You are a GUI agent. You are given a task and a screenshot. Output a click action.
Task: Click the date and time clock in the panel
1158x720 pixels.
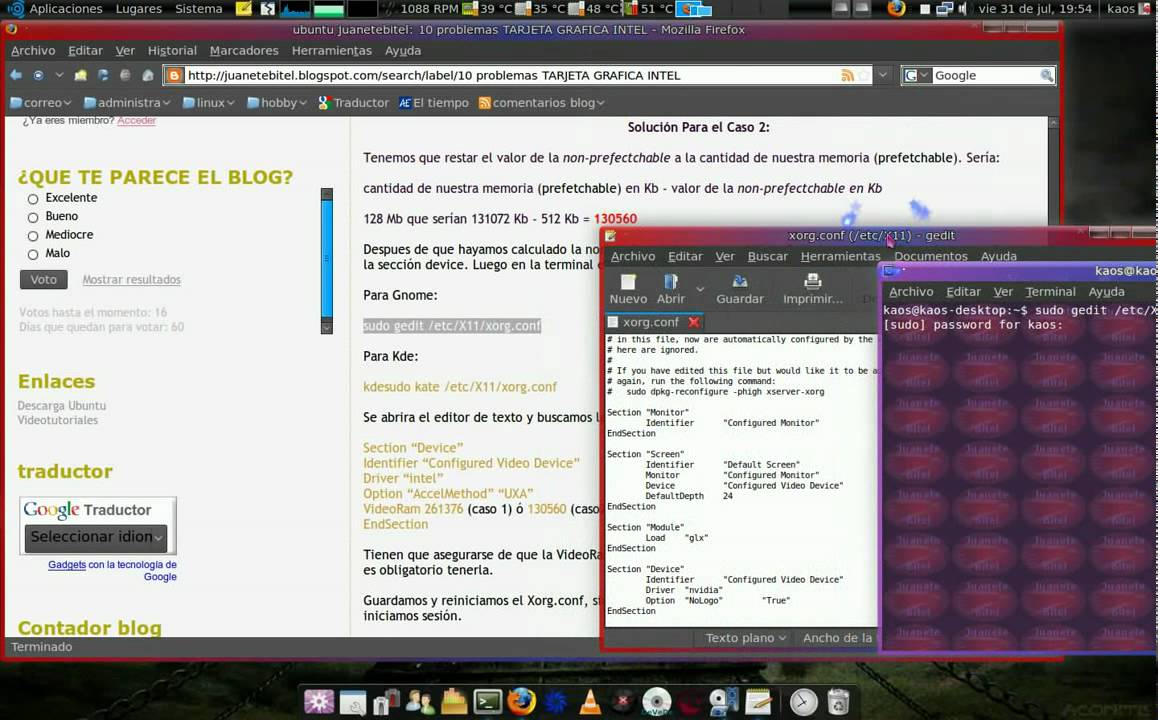click(1035, 9)
